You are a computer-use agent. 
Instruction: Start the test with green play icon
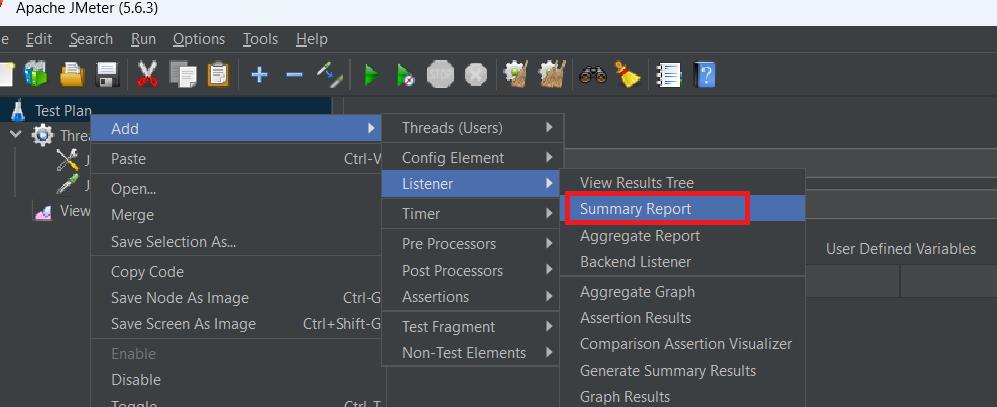371,75
